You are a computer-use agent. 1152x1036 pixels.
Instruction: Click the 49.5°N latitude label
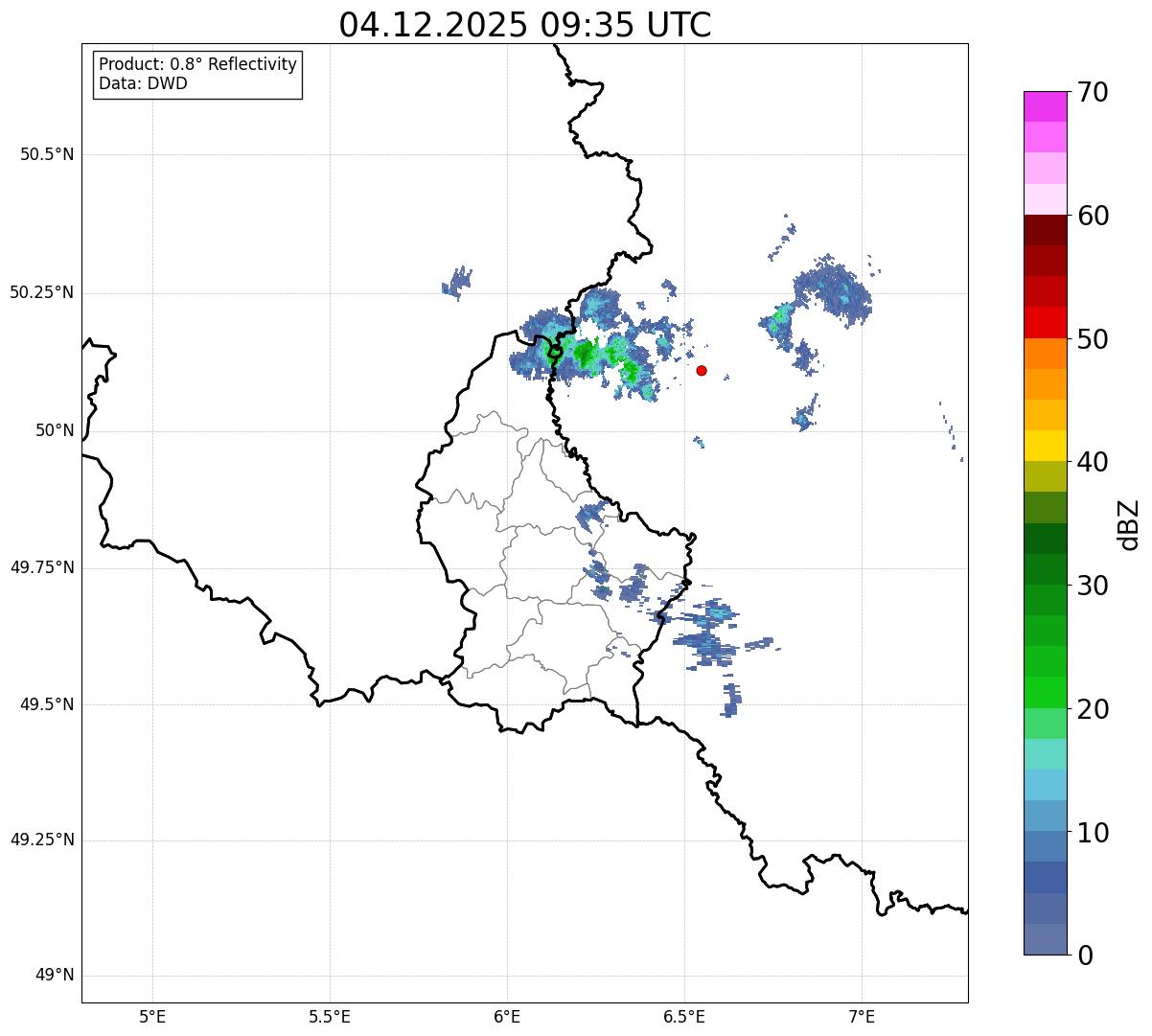[x=47, y=704]
